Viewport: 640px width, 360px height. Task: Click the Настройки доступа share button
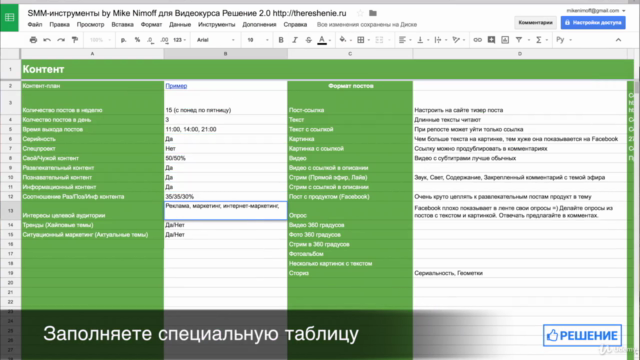point(593,22)
